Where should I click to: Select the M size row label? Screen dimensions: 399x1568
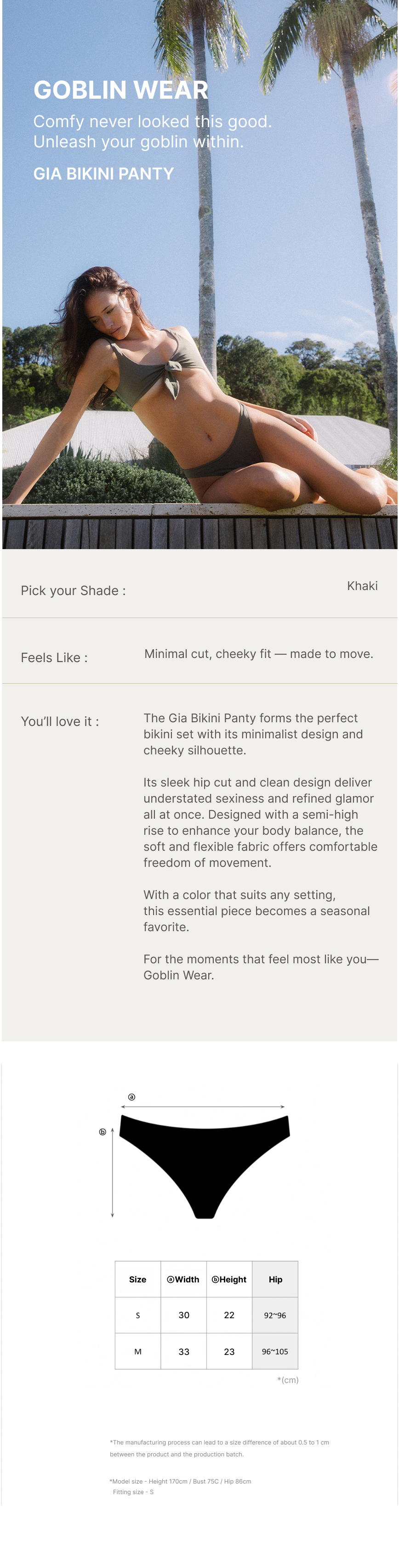pos(137,1351)
